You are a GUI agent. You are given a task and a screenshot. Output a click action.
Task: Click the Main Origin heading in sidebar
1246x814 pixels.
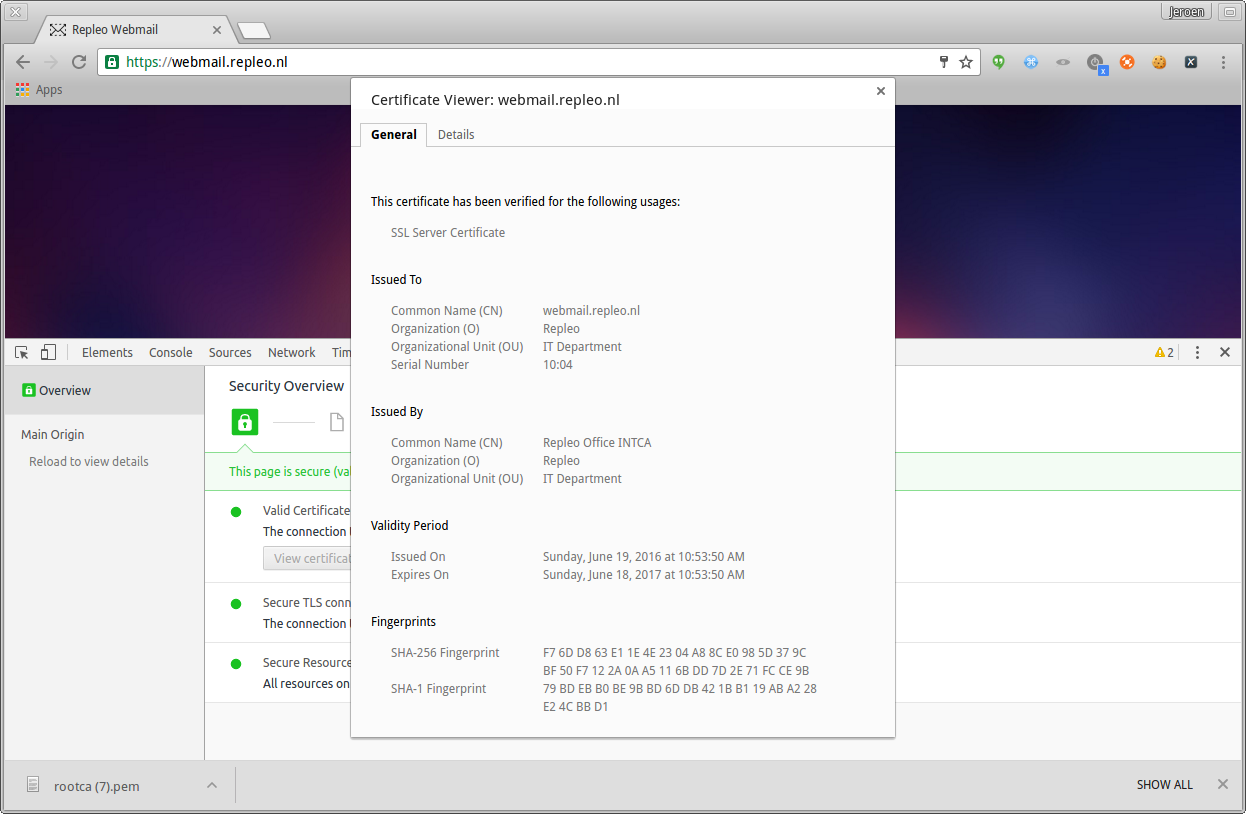(x=53, y=435)
